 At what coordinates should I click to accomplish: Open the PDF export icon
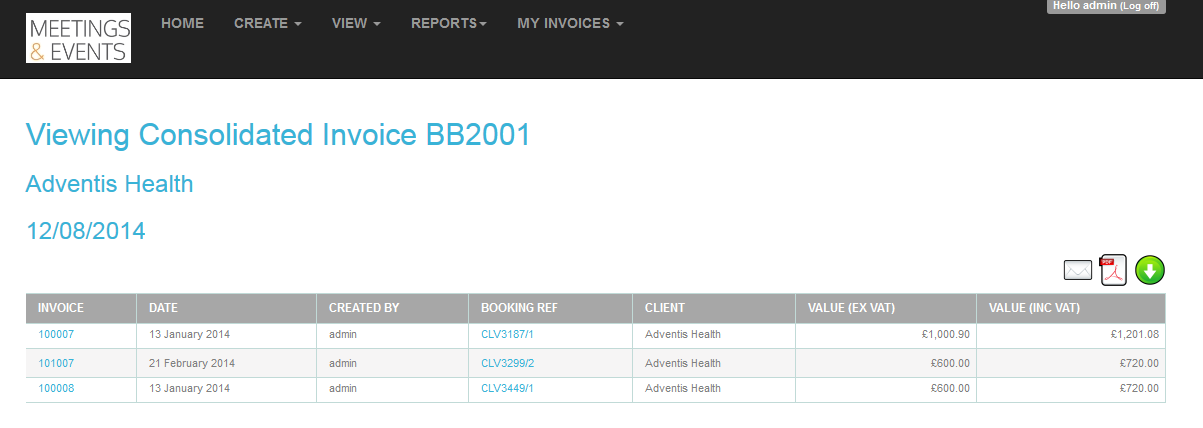click(1113, 270)
